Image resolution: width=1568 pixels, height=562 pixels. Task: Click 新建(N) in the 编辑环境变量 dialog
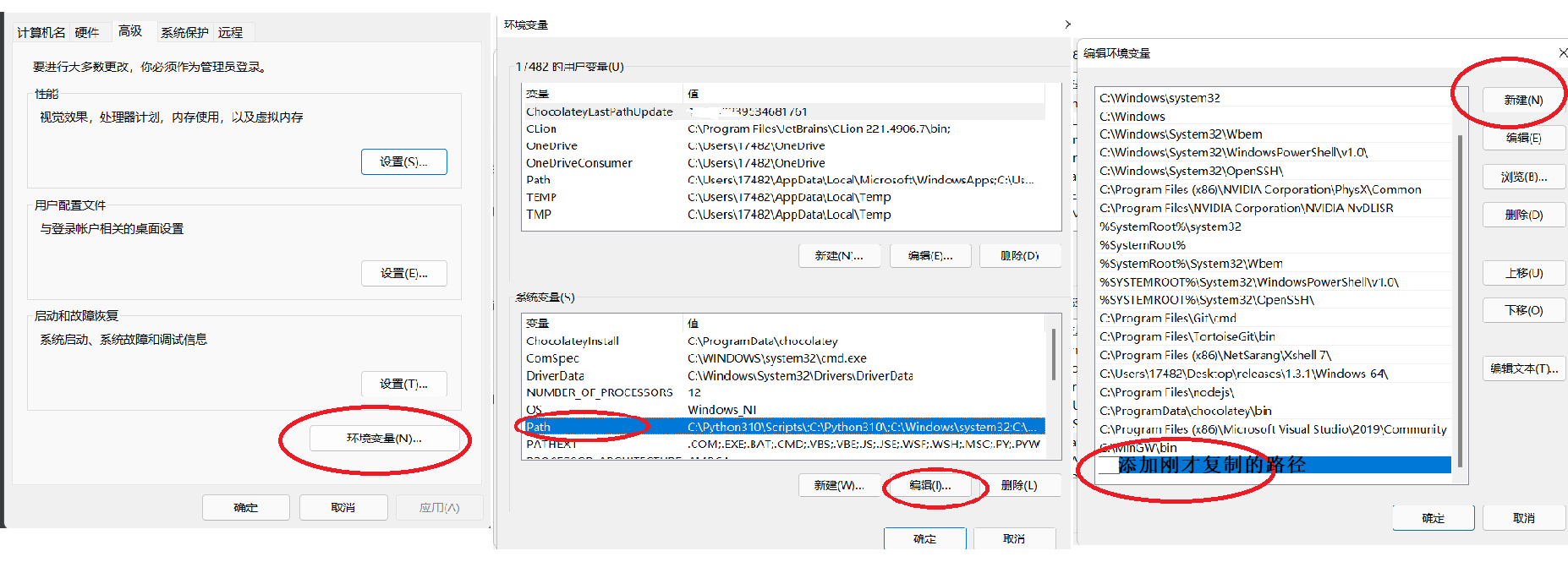(x=1524, y=100)
